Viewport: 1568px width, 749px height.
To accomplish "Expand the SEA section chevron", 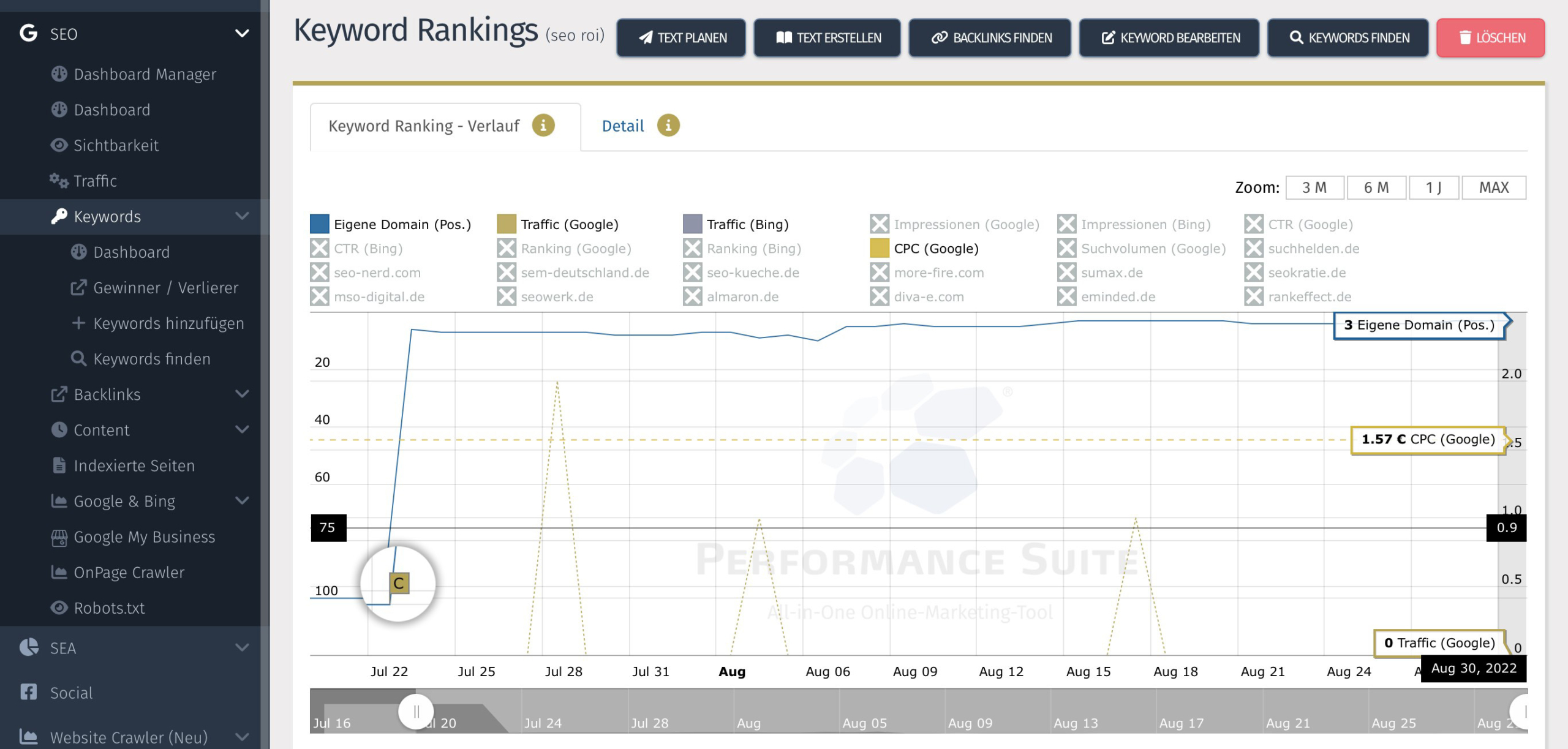I will point(243,647).
